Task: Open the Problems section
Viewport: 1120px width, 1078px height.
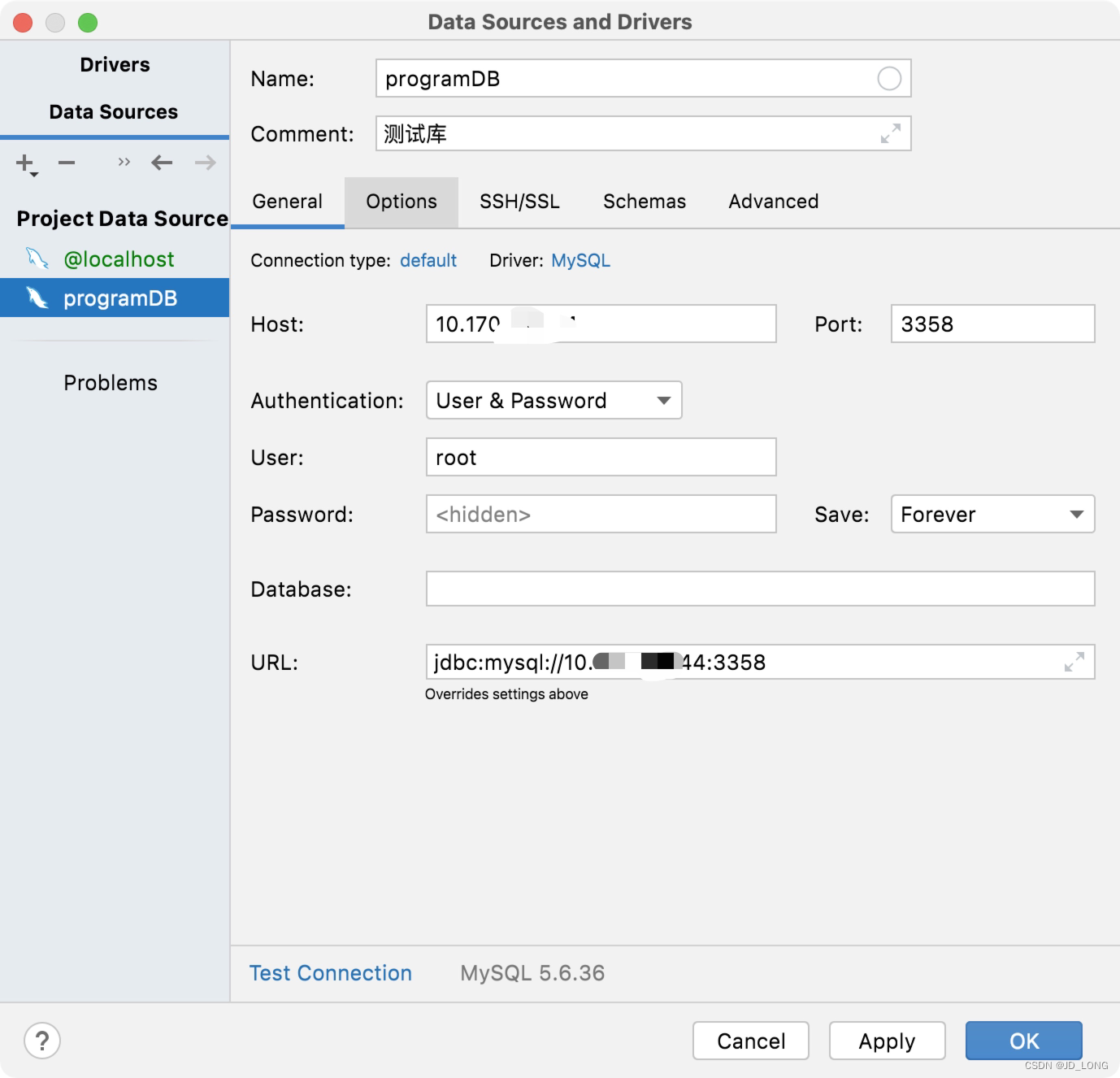Action: coord(111,383)
